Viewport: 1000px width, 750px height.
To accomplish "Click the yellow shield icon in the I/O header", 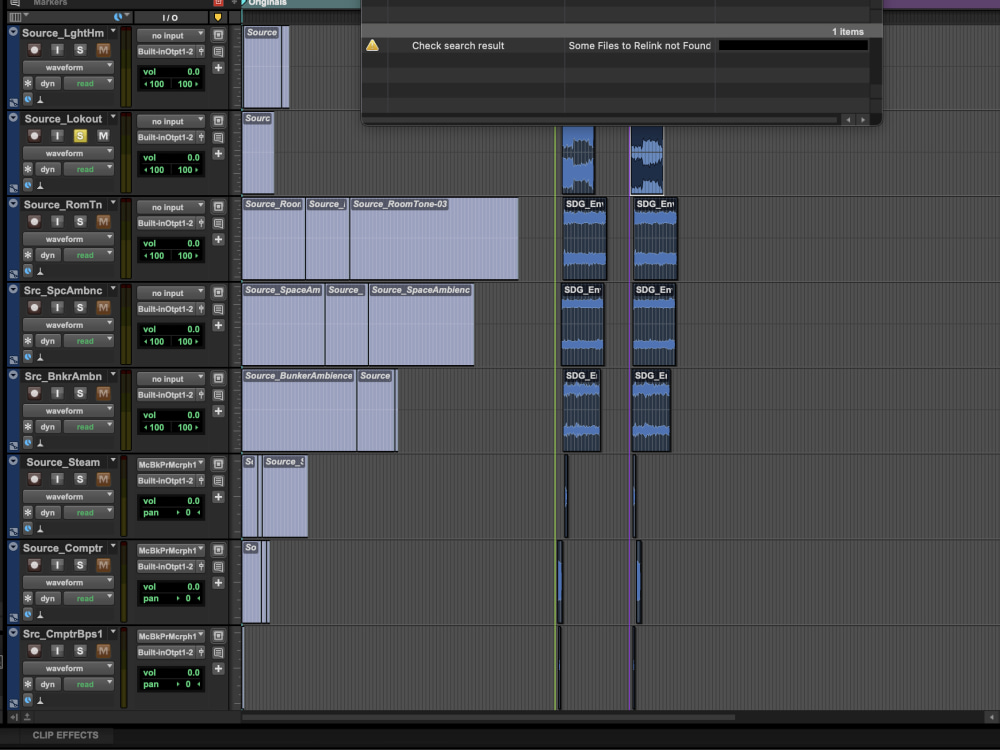I will [218, 17].
